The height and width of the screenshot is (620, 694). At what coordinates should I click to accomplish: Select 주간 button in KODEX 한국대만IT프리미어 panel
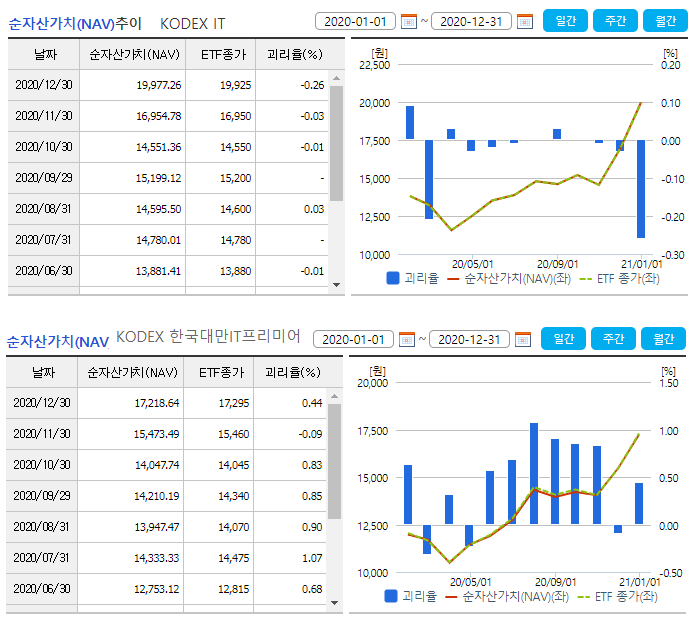pos(613,339)
